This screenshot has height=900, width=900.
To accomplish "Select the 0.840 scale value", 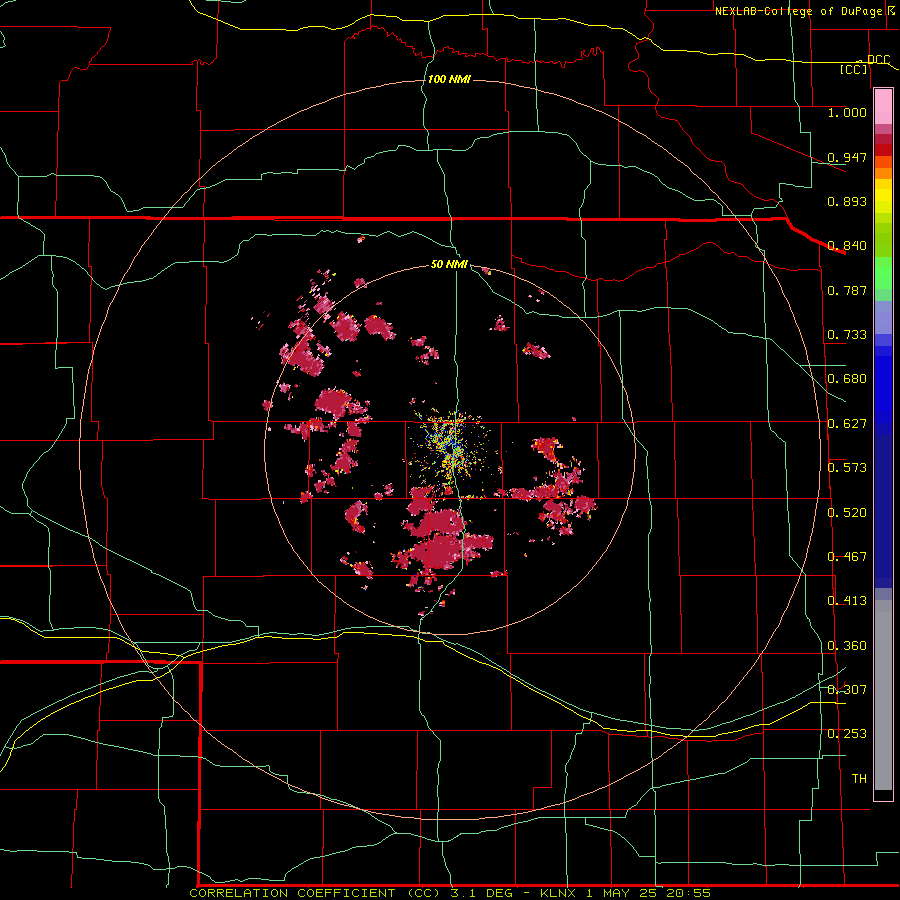I will point(847,246).
